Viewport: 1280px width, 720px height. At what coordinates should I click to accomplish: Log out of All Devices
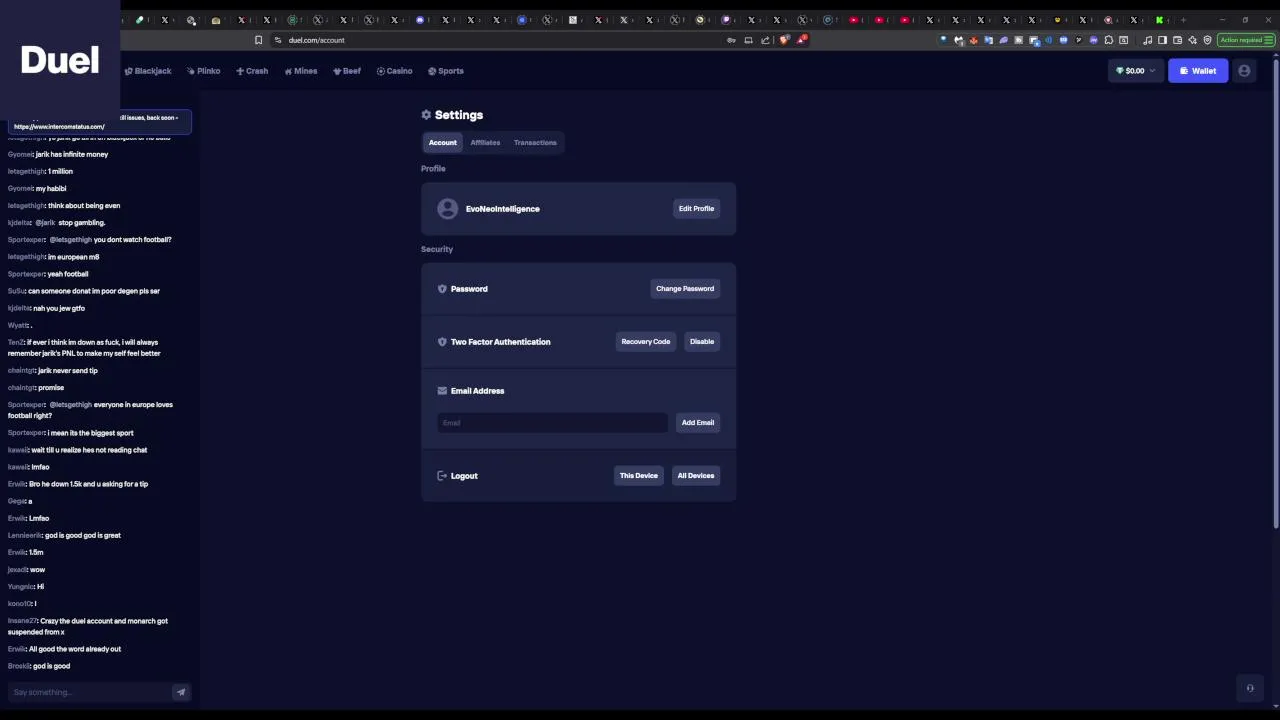(696, 476)
